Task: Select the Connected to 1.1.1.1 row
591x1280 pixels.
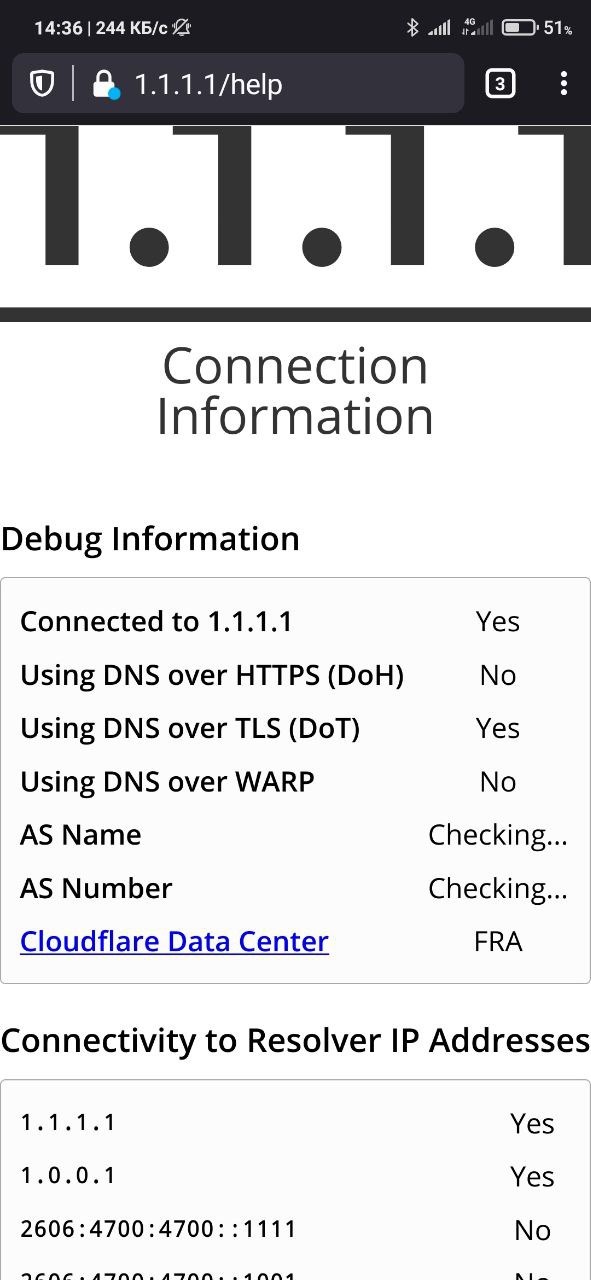Action: pyautogui.click(x=295, y=622)
